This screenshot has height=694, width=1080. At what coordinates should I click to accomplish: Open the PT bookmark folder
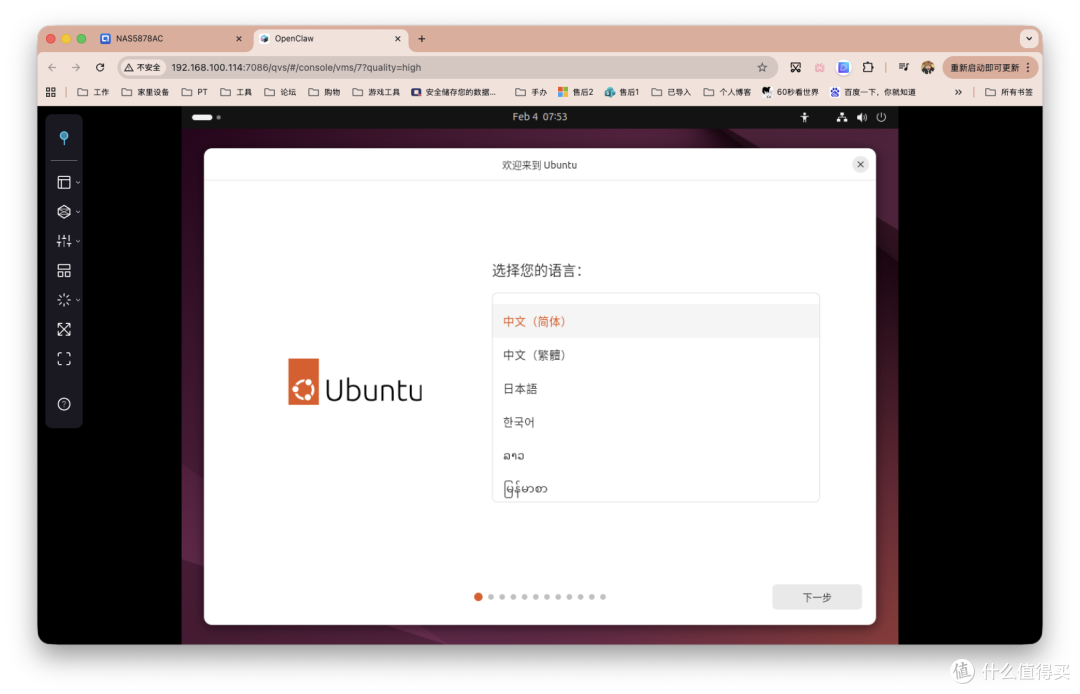click(194, 92)
